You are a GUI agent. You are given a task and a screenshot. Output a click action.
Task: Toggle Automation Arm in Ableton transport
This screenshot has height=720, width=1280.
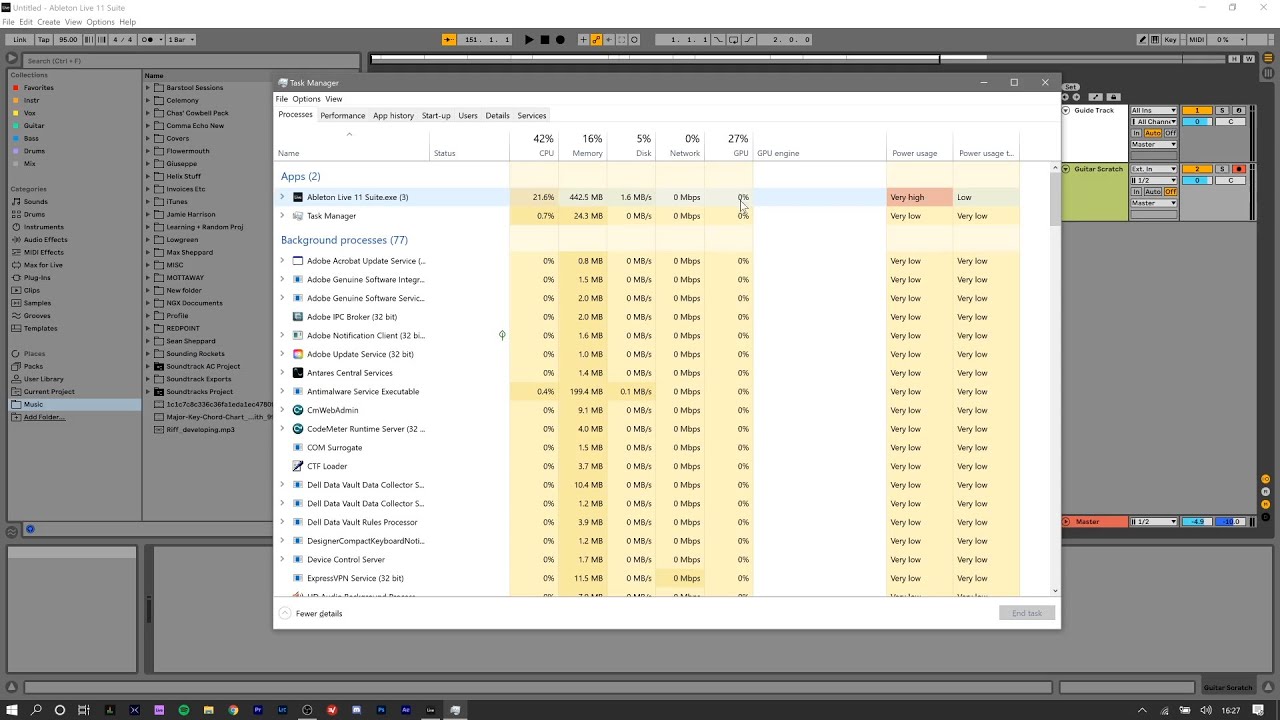click(595, 40)
